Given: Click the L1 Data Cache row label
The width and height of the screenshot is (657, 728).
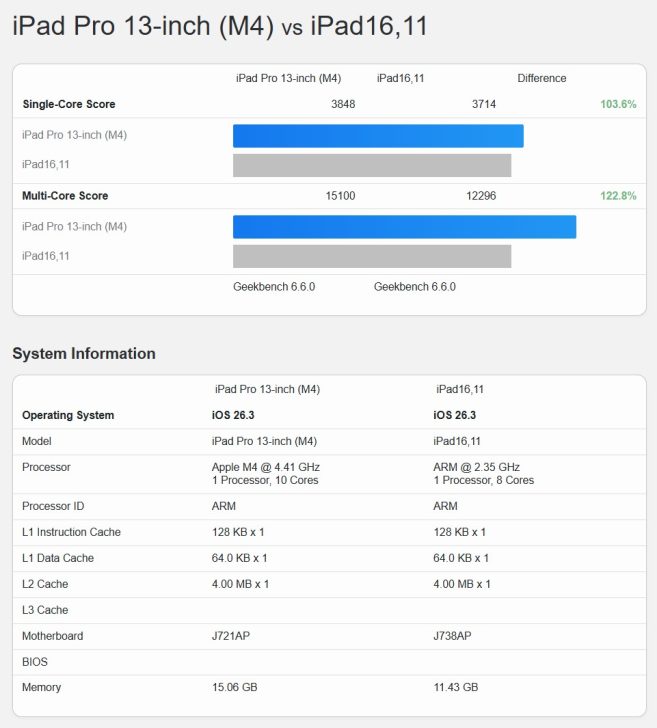Looking at the screenshot, I should pos(58,558).
